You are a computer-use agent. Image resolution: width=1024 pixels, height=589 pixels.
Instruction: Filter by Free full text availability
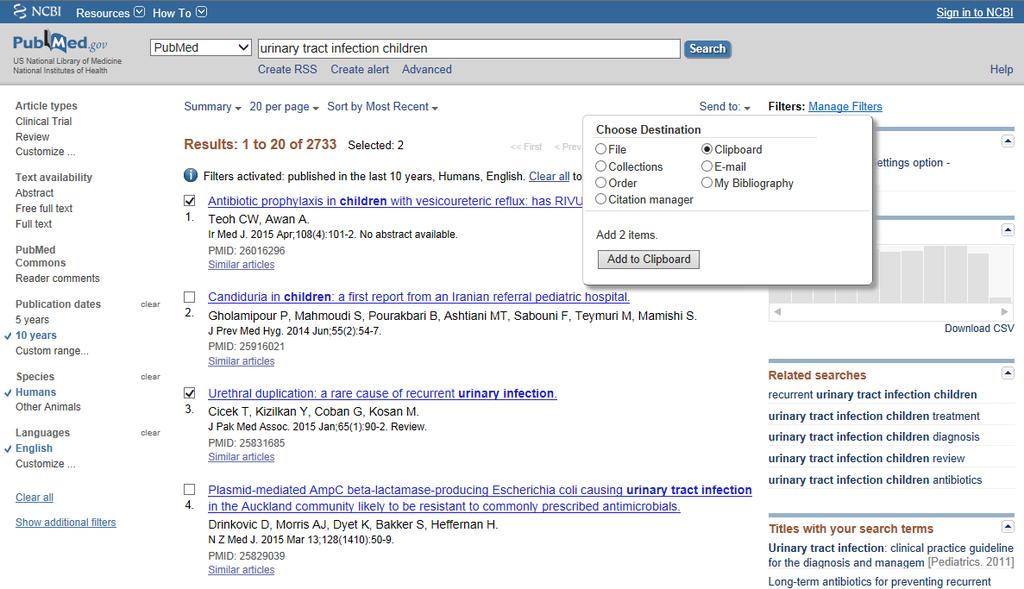coord(44,208)
